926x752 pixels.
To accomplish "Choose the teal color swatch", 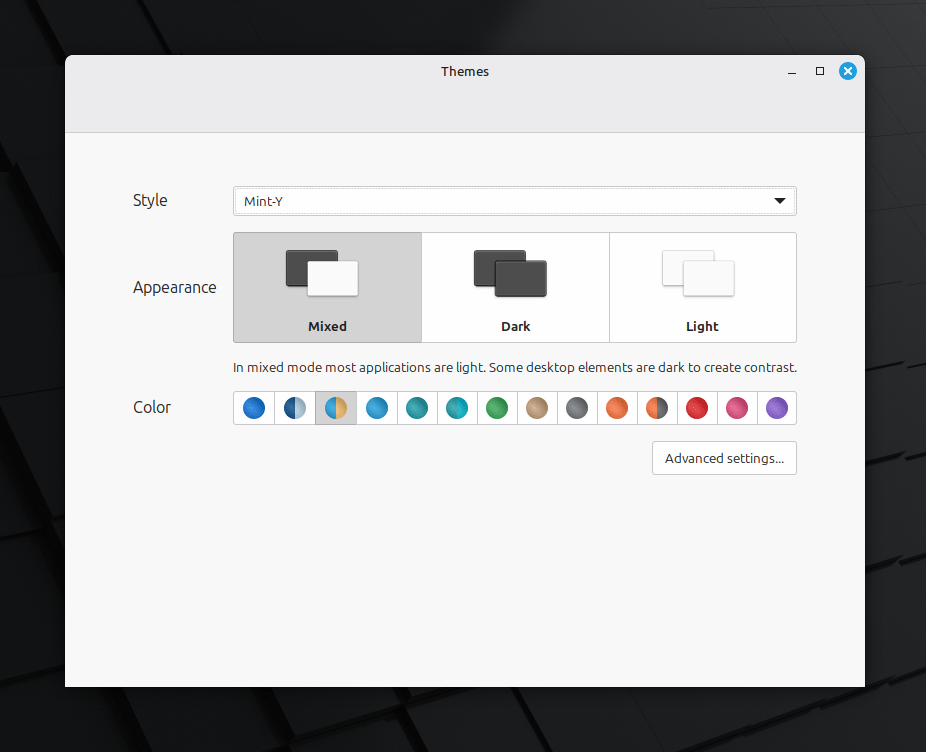I will tap(417, 408).
